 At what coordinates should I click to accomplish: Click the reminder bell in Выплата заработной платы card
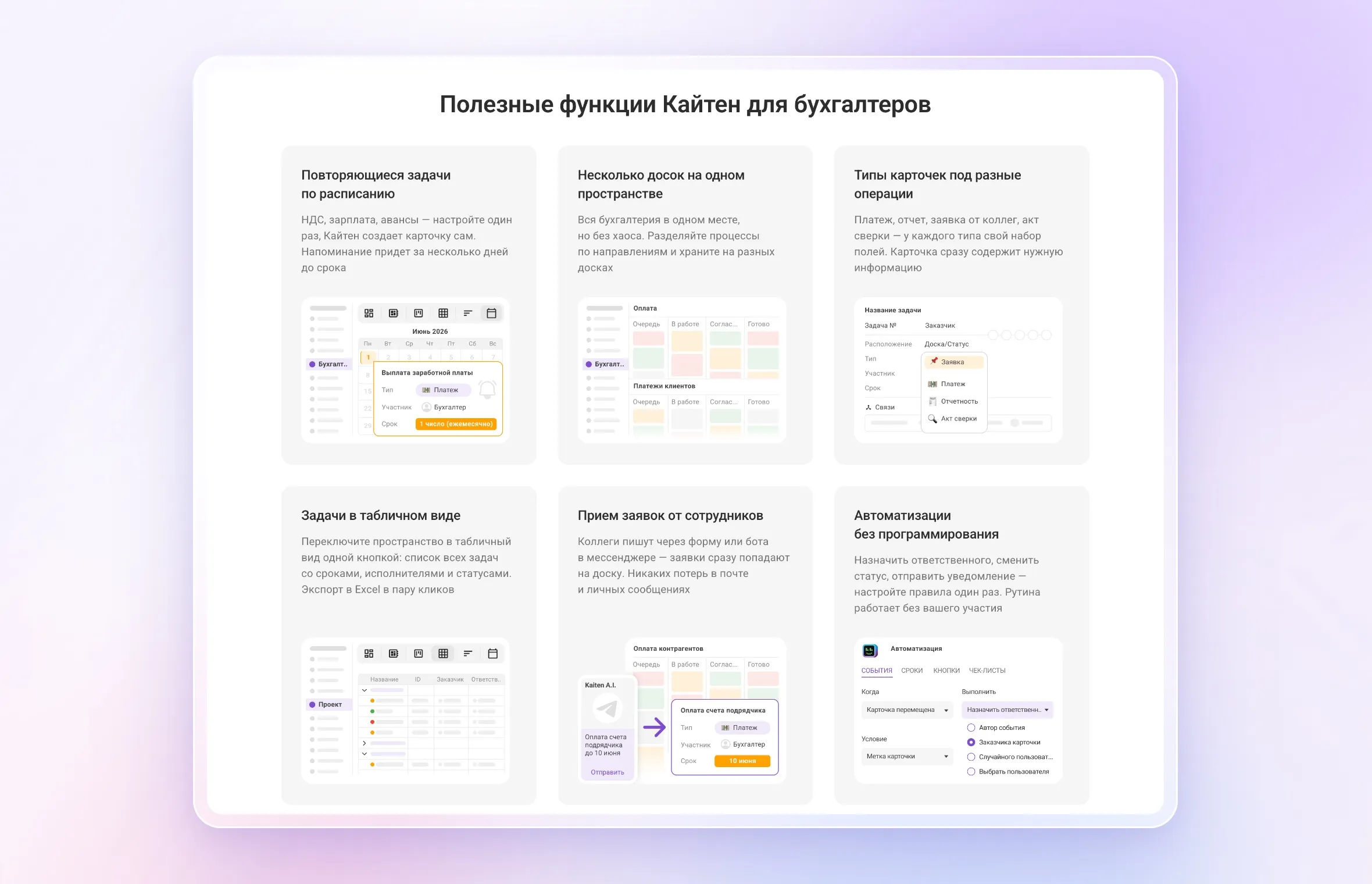click(x=487, y=389)
